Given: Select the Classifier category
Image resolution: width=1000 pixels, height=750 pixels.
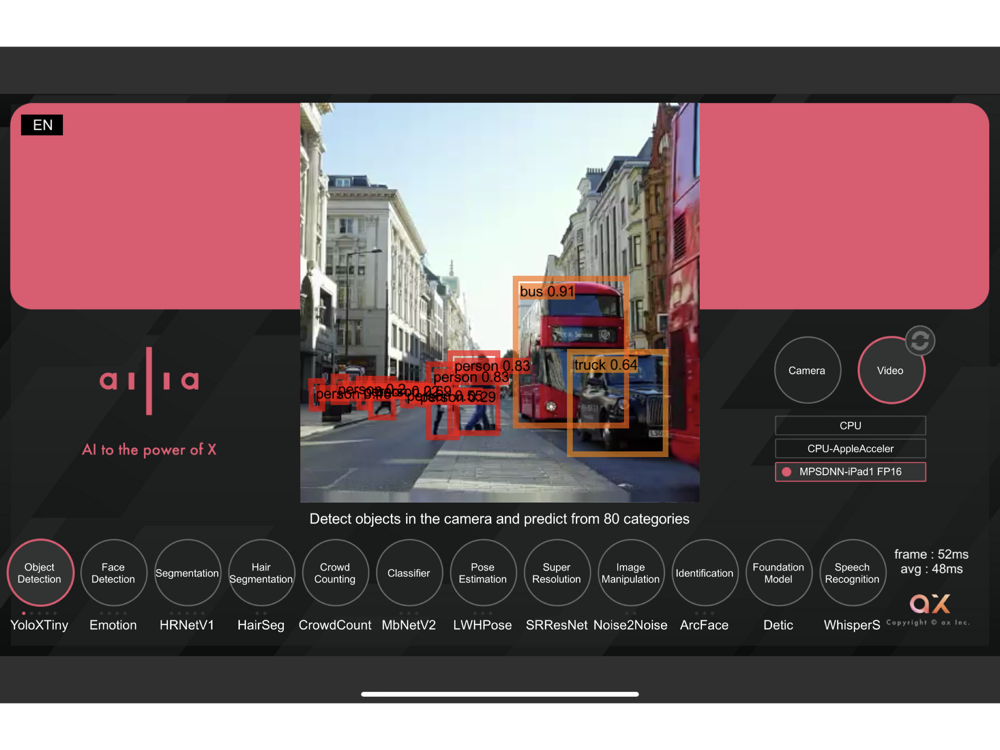Looking at the screenshot, I should [409, 573].
